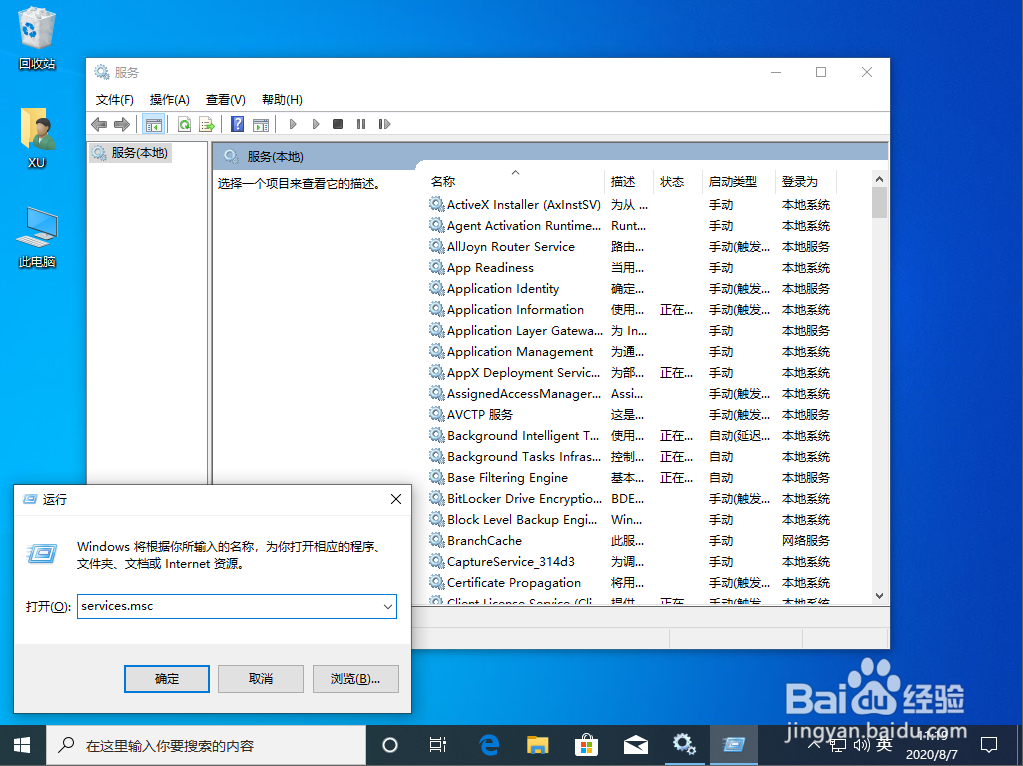Click the 确定 button in the Run dialog
1023x766 pixels.
pos(166,678)
